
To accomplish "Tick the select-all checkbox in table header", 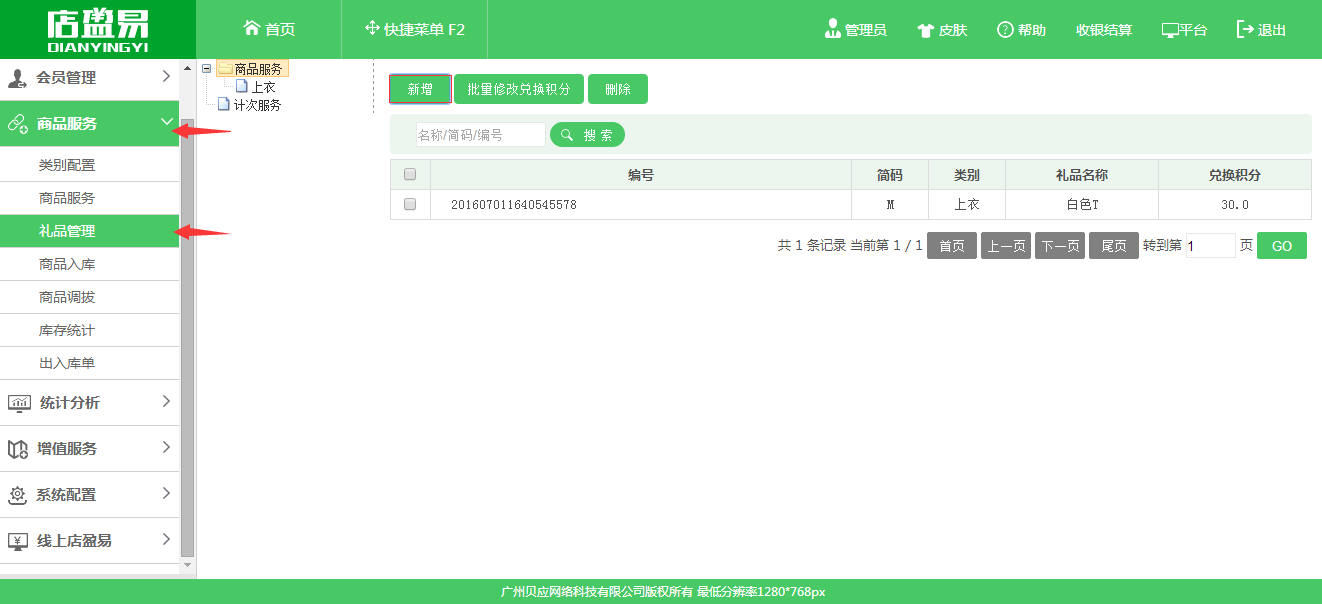I will click(x=410, y=175).
